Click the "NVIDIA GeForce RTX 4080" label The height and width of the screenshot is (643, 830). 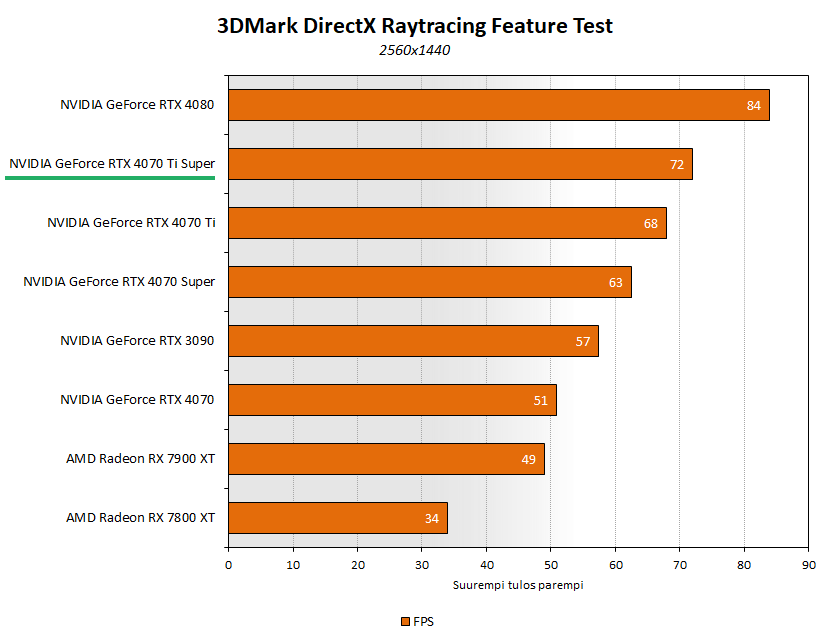(x=137, y=105)
